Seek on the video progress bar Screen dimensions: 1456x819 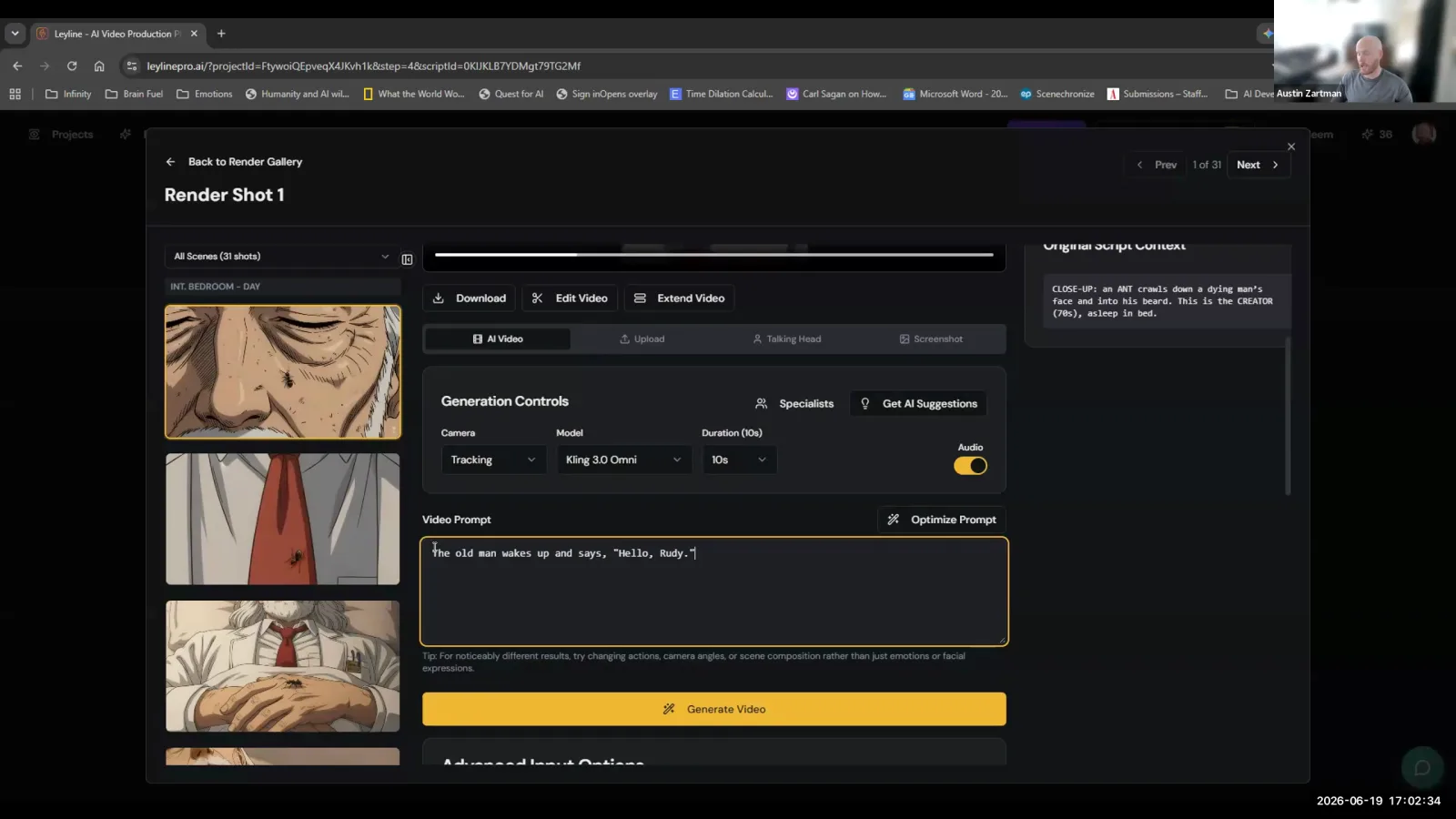[714, 255]
